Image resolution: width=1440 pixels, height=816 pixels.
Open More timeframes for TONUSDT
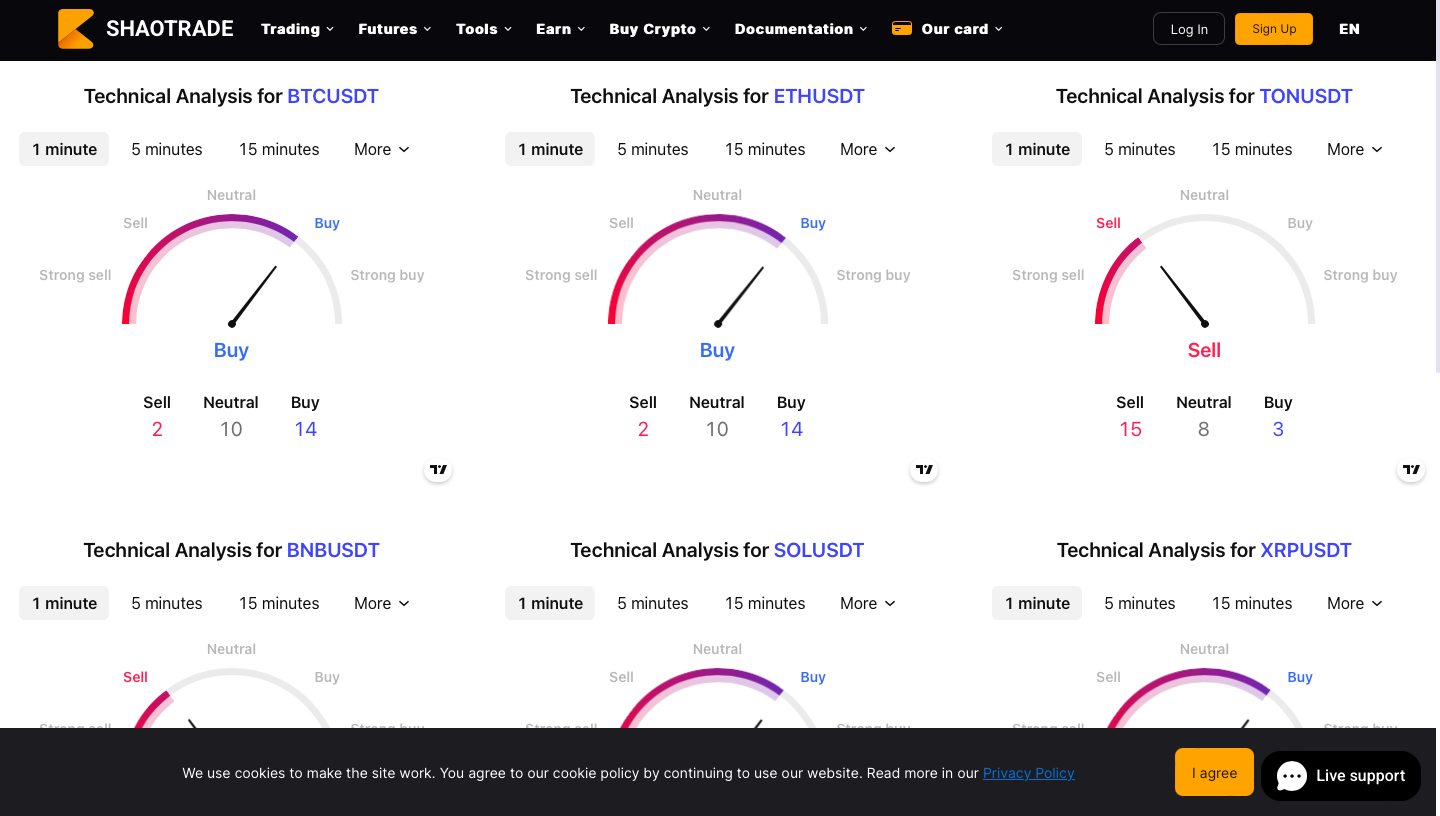point(1355,149)
